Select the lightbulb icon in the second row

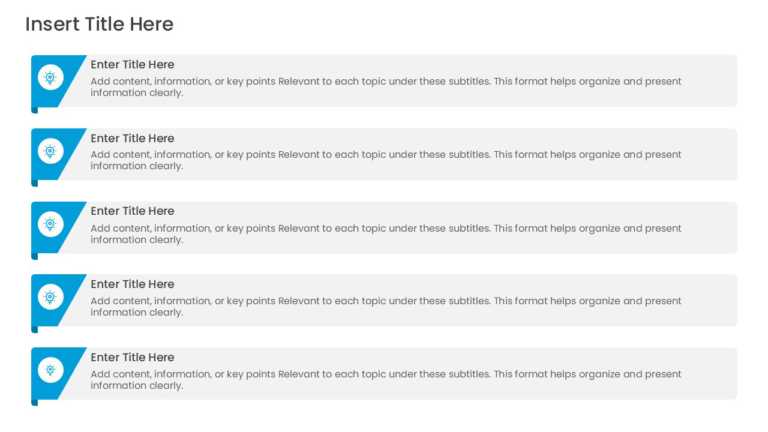(50, 151)
